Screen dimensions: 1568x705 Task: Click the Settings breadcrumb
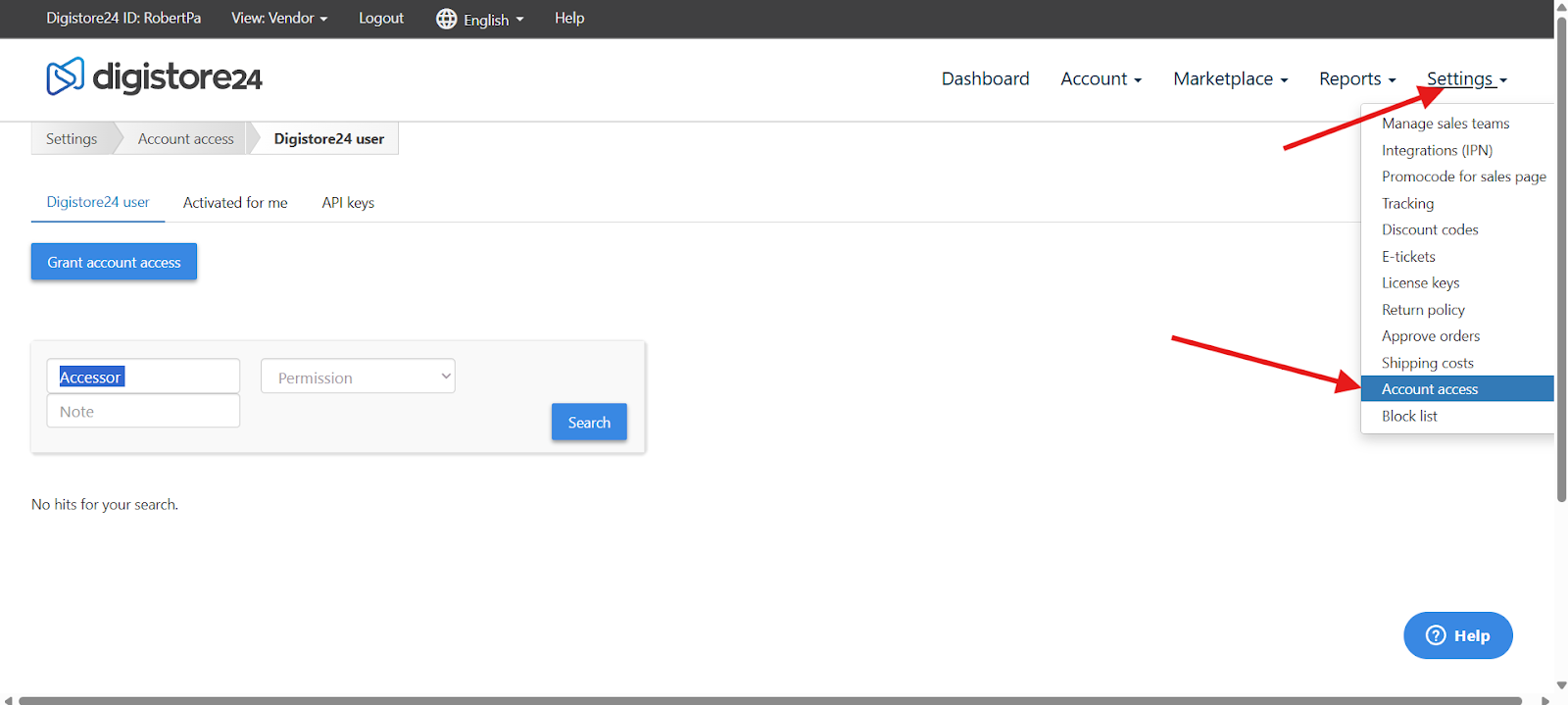tap(72, 138)
